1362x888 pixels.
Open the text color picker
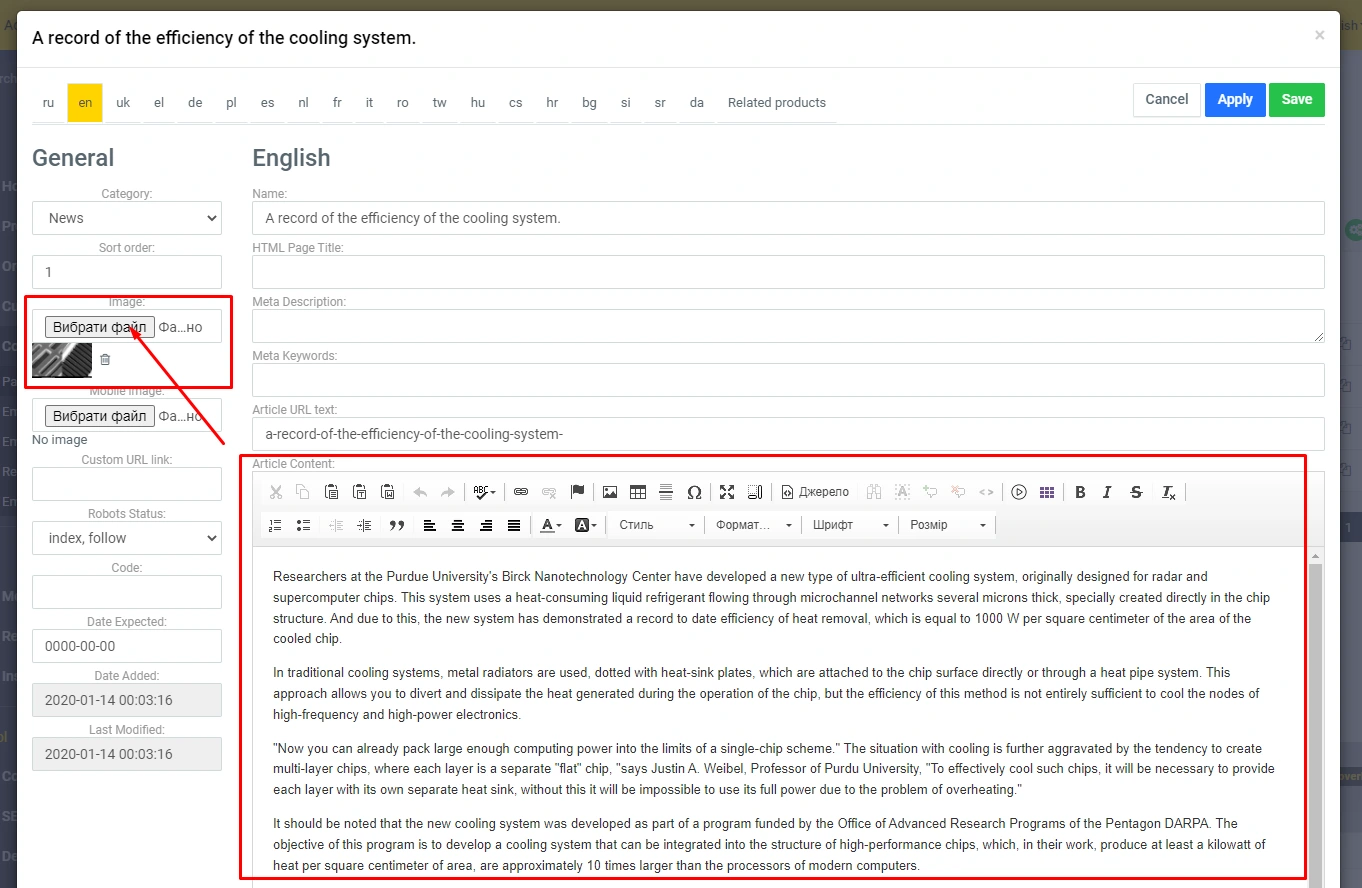click(550, 525)
